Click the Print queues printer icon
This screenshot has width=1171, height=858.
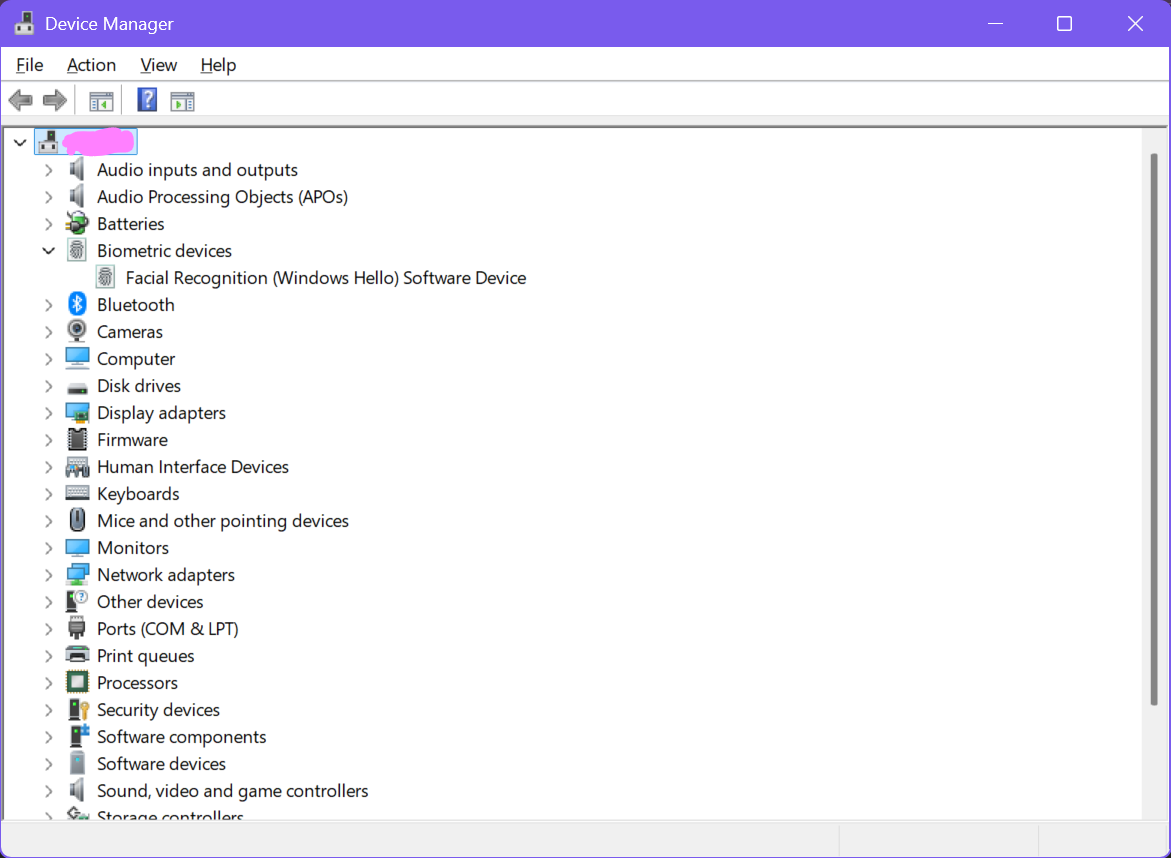77,655
